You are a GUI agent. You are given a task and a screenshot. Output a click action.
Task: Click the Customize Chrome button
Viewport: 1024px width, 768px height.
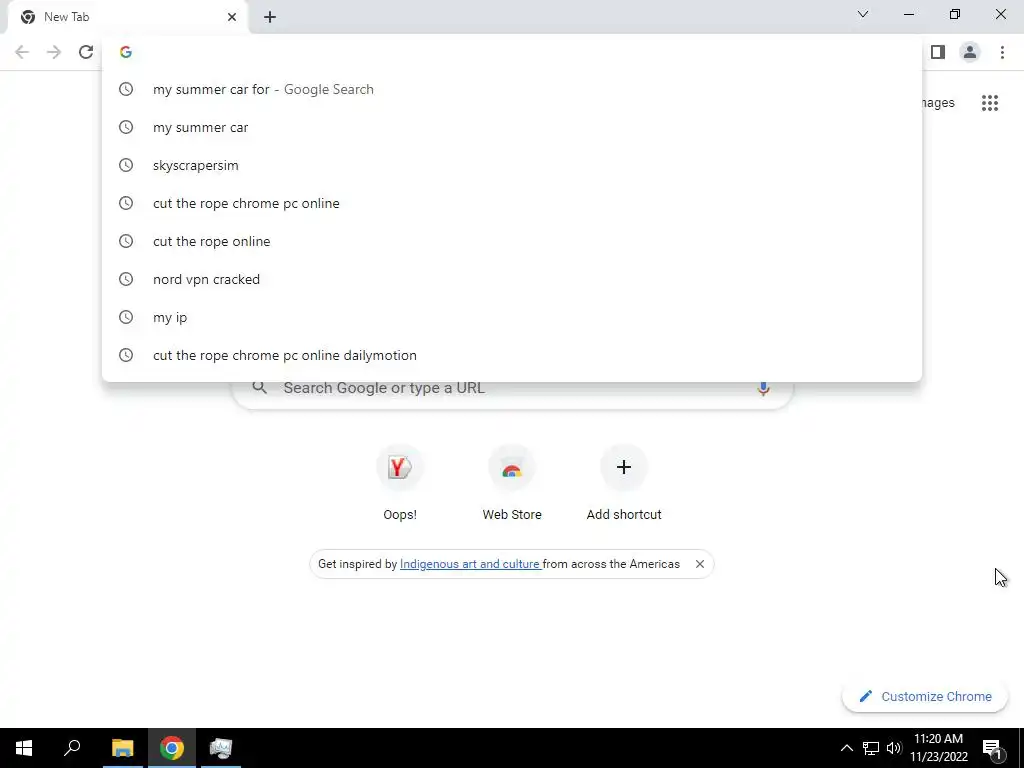pos(925,696)
